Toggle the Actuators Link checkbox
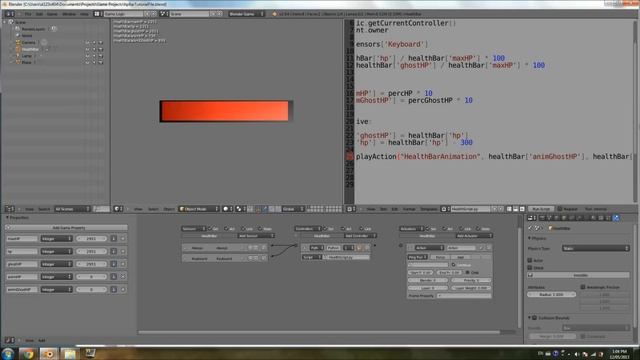The width and height of the screenshot is (640, 360). point(462,229)
